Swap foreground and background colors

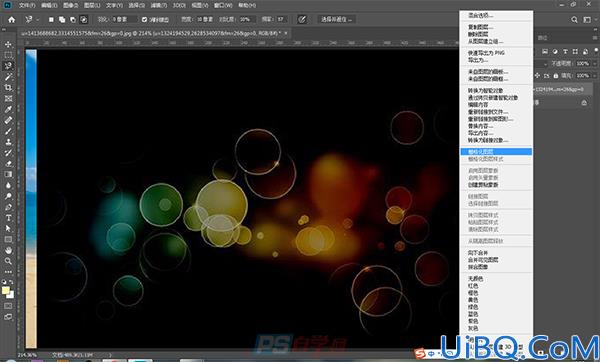coord(12,282)
